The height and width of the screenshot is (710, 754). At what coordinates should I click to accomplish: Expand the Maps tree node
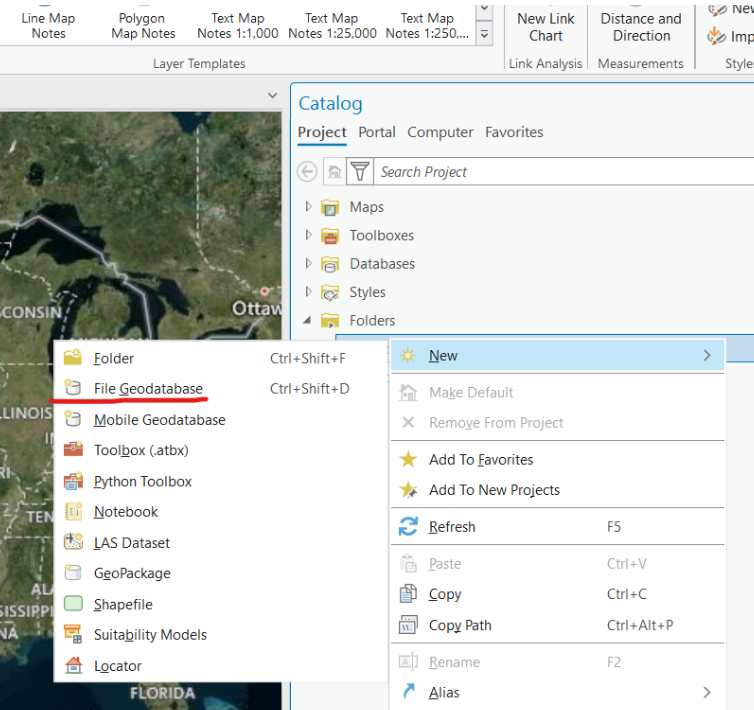pyautogui.click(x=308, y=207)
